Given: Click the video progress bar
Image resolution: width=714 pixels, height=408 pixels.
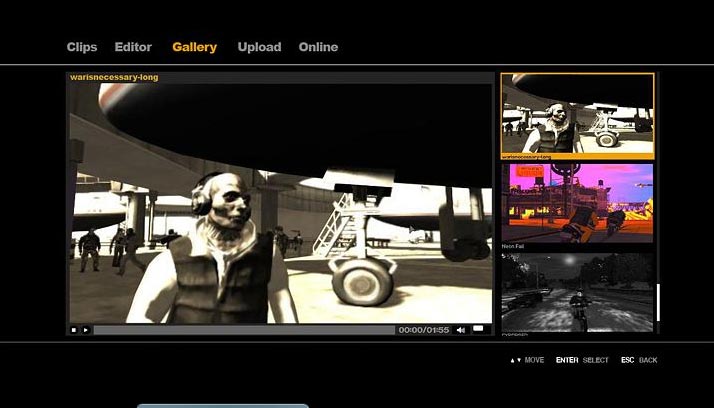Looking at the screenshot, I should pyautogui.click(x=244, y=330).
